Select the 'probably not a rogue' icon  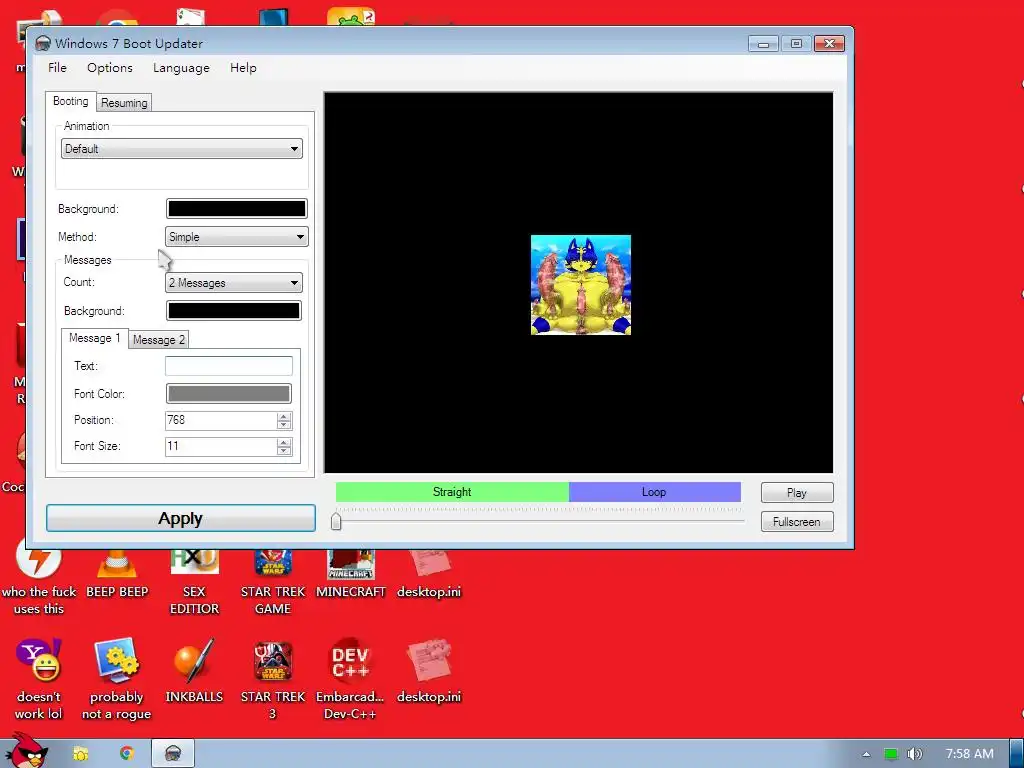[x=116, y=680]
